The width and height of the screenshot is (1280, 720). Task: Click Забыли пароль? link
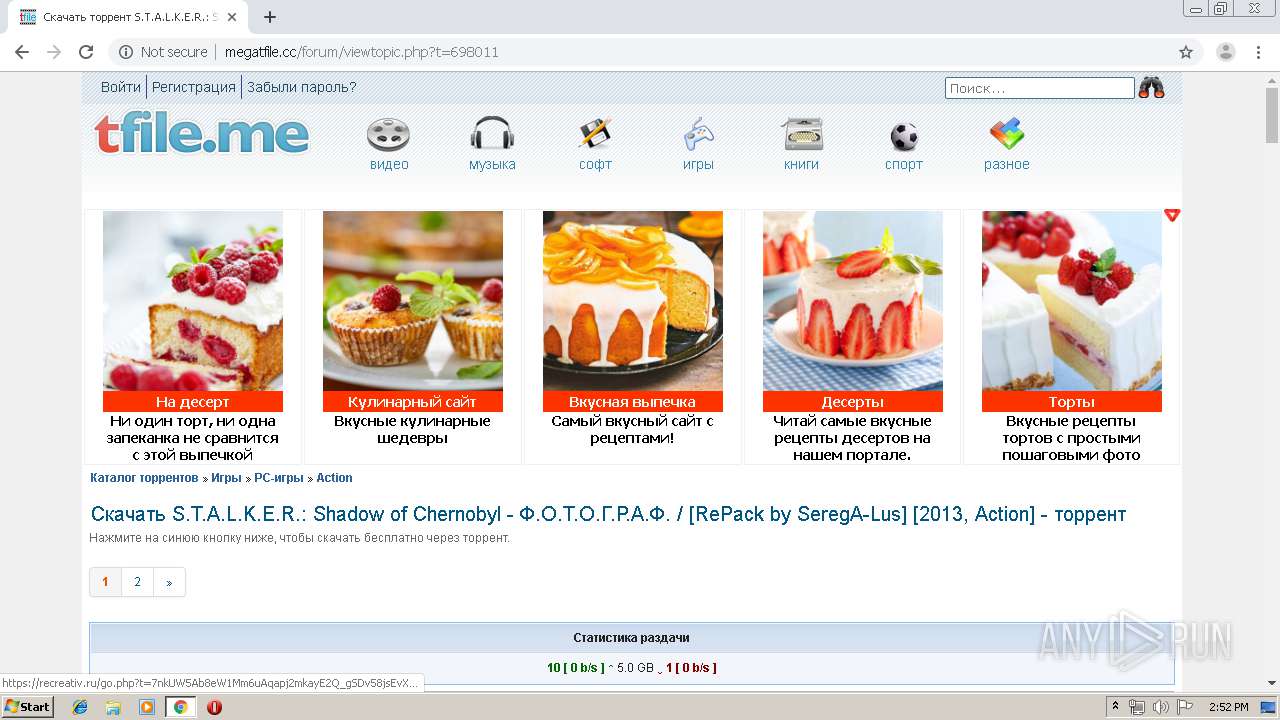302,87
